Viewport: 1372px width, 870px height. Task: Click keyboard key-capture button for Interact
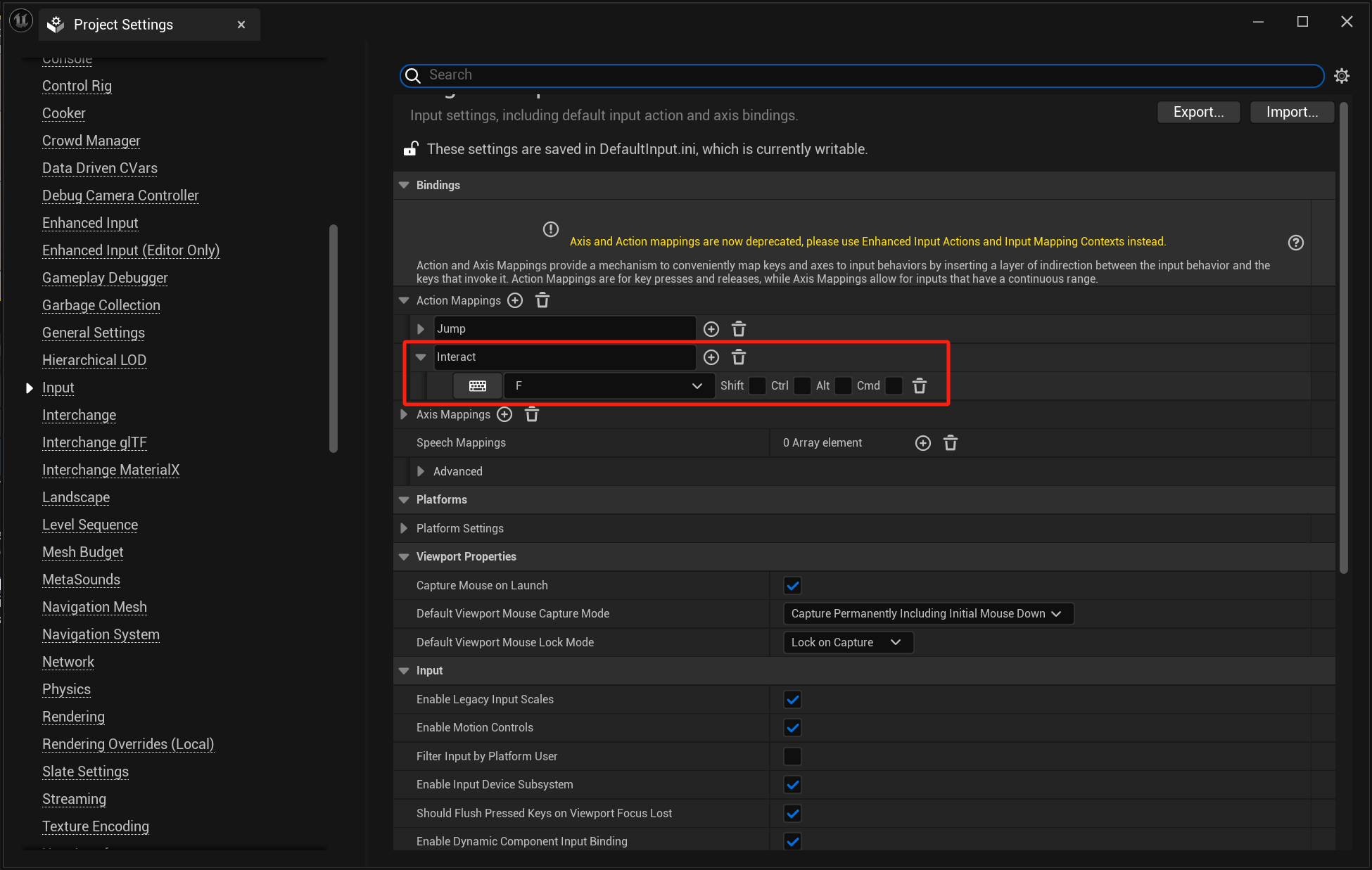478,386
